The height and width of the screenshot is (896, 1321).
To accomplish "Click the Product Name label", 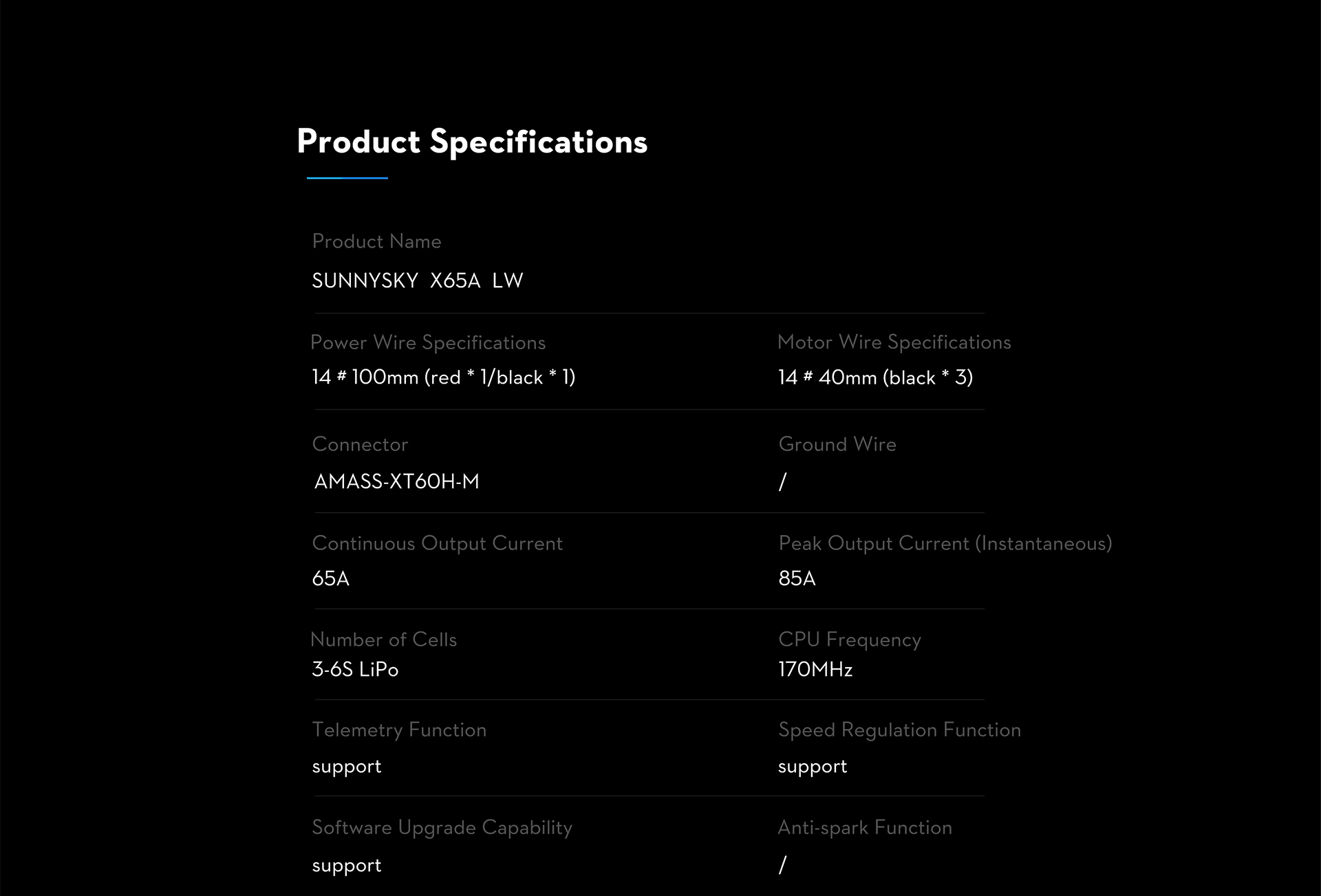I will coord(376,241).
